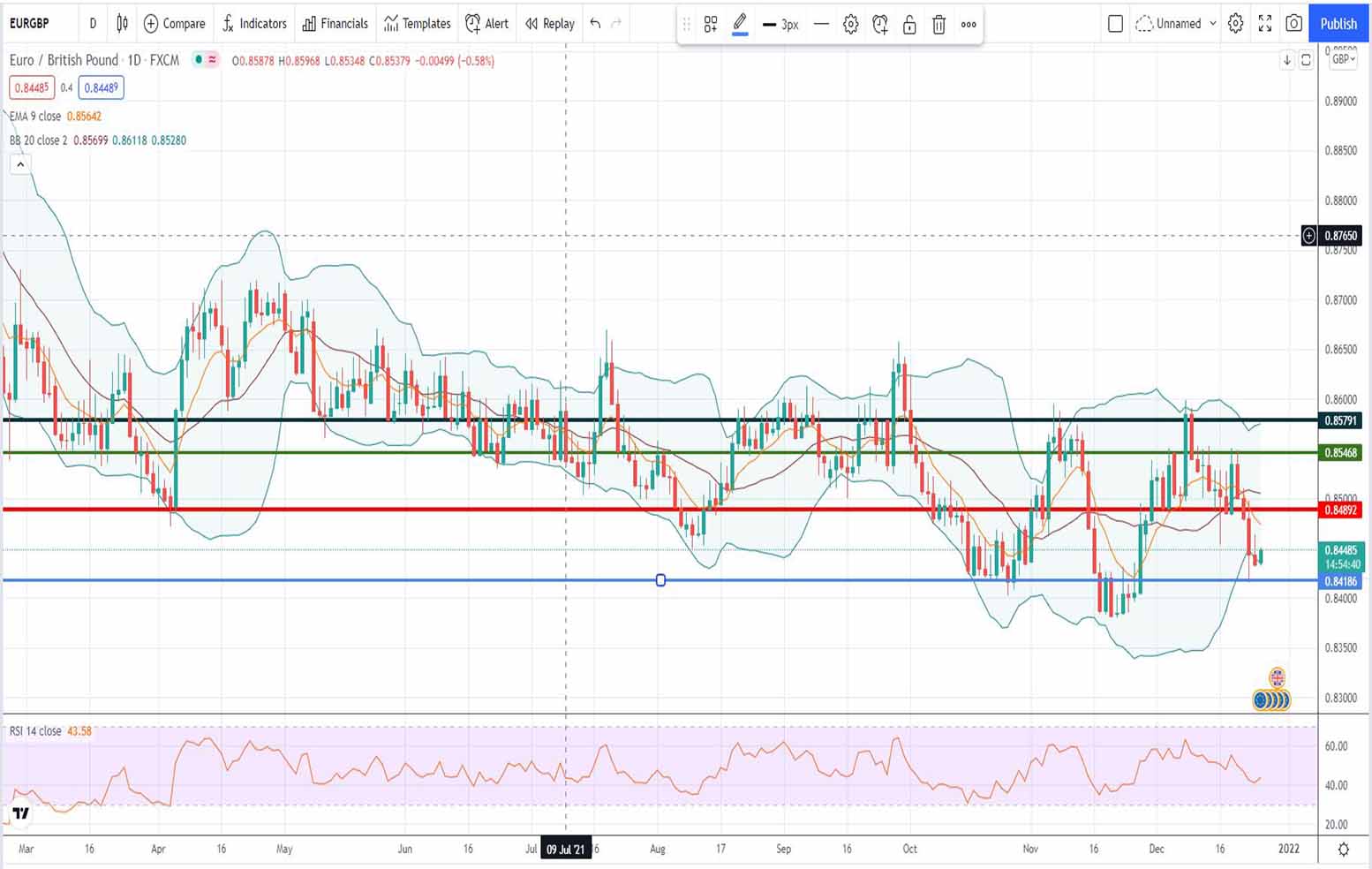The image size is (1372, 869).
Task: Open the Unnamed layout dropdown
Action: [x=1177, y=24]
